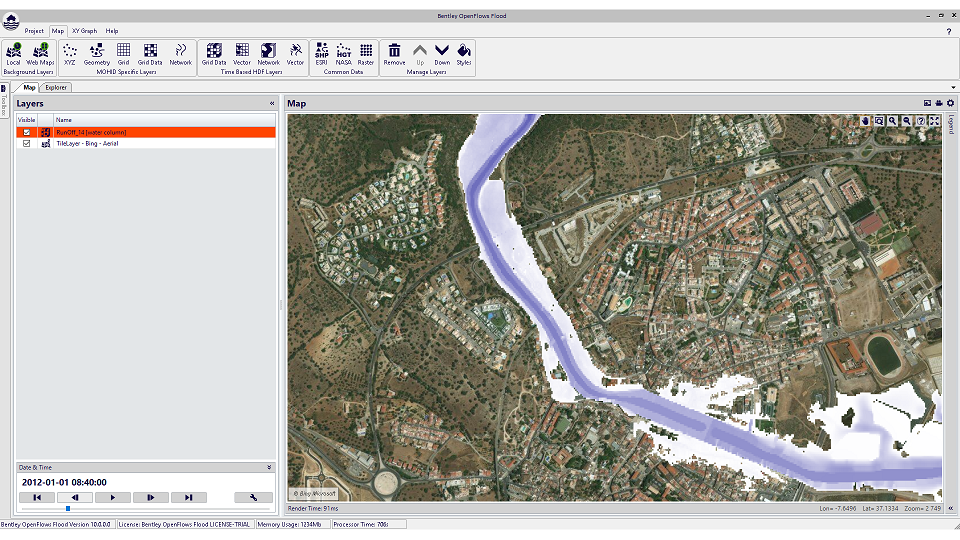Switch to the Explorer tab

point(56,87)
